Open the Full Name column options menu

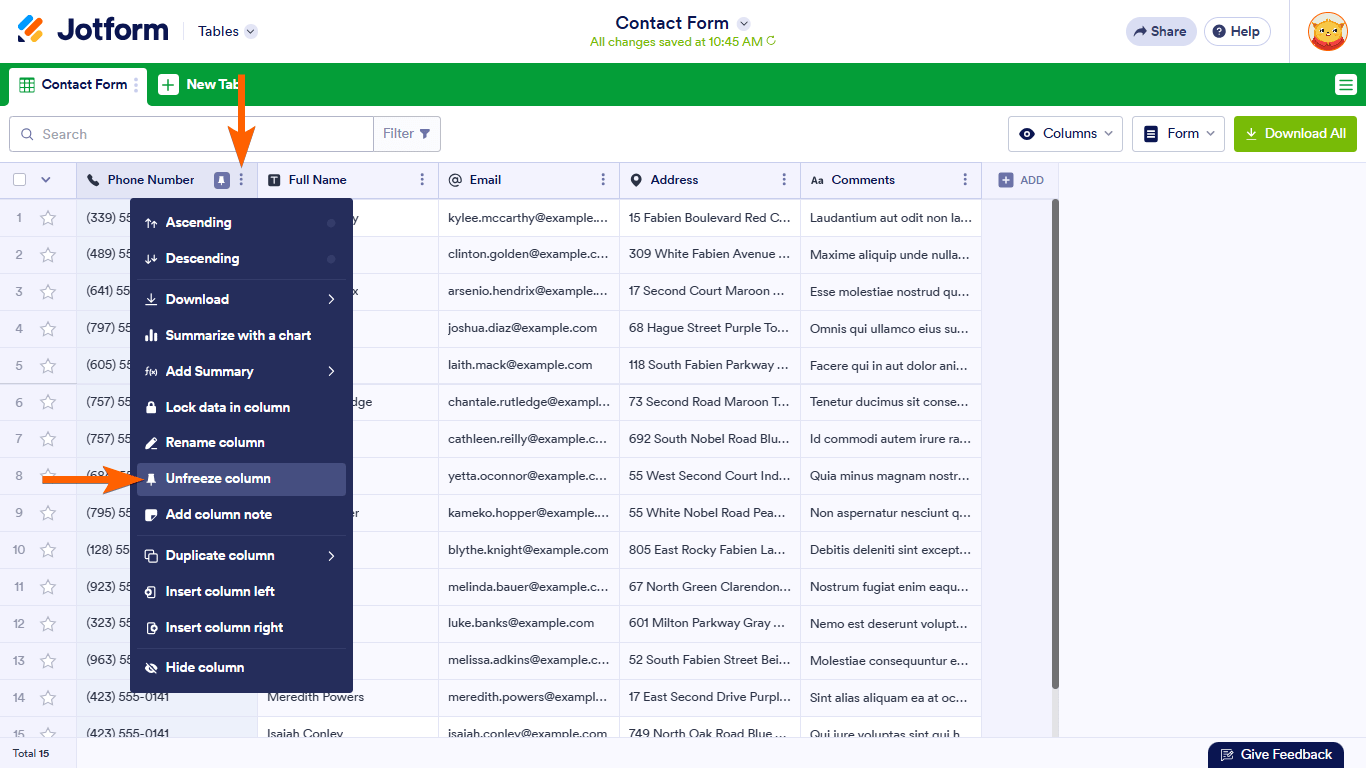[x=422, y=180]
